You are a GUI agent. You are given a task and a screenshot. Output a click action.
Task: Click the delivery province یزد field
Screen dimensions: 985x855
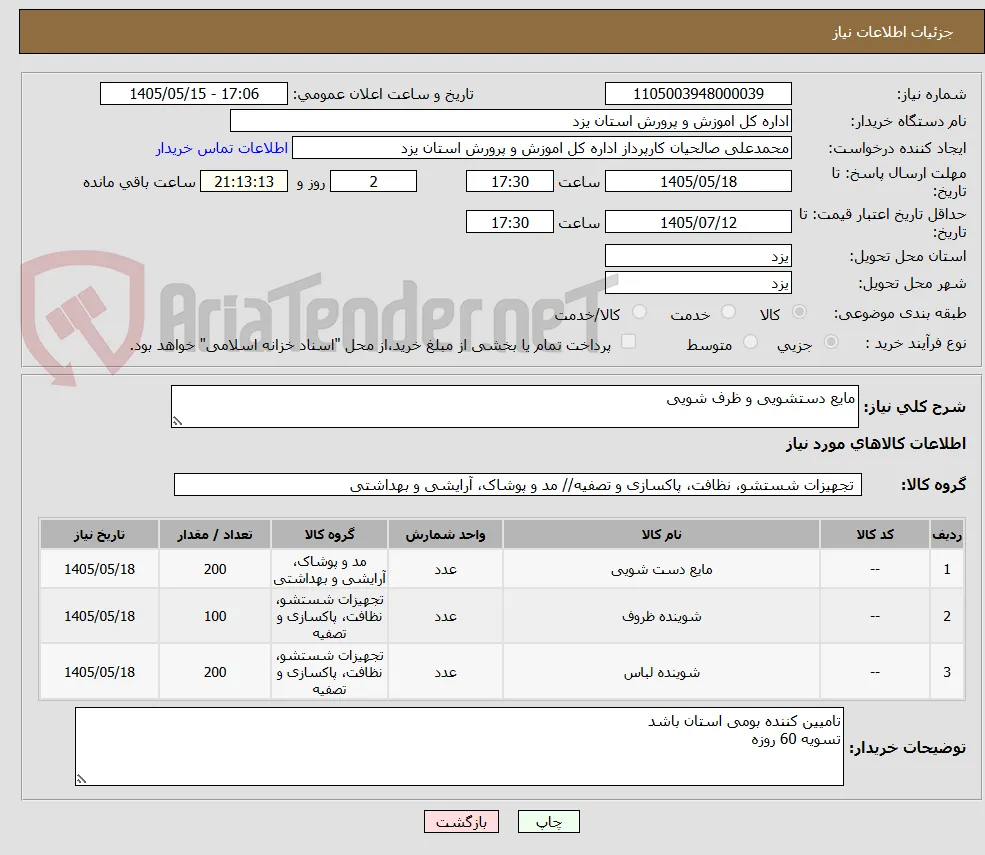(x=698, y=256)
